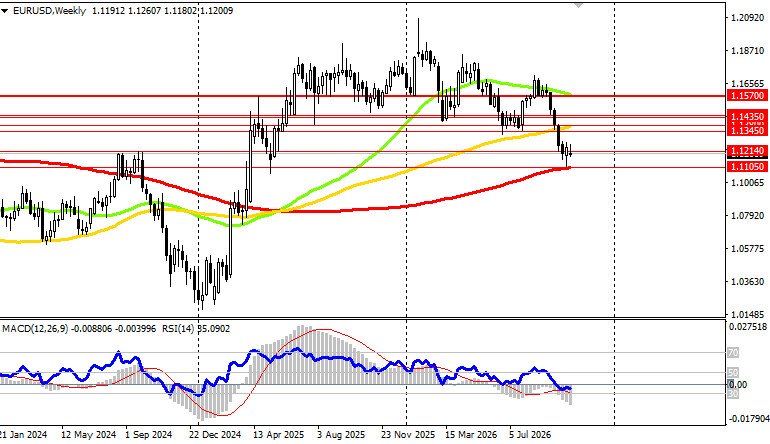This screenshot has width=770, height=444.
Task: Click the 15 Mar 2026 date label
Action: pos(471,435)
